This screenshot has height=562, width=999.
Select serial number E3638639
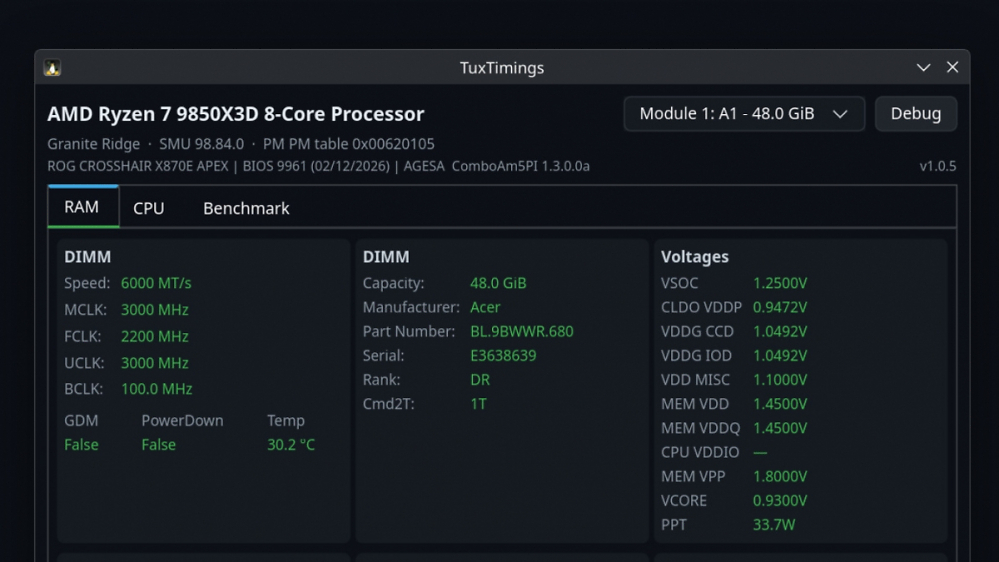(503, 356)
